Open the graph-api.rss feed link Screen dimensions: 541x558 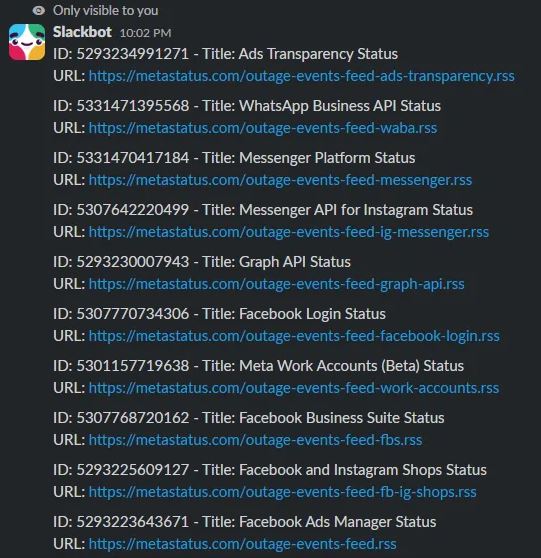coord(277,284)
